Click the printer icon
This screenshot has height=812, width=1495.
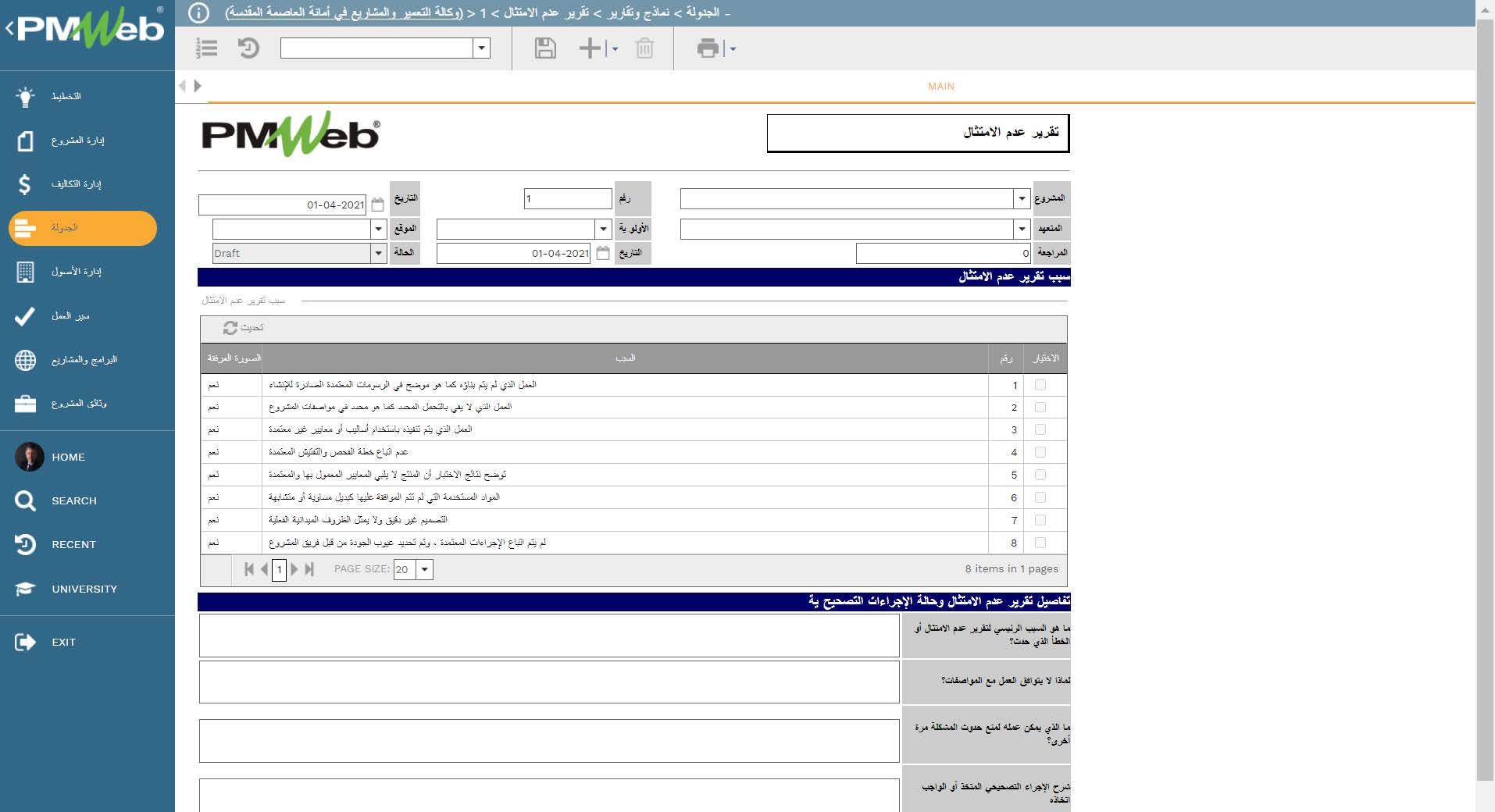tap(708, 48)
